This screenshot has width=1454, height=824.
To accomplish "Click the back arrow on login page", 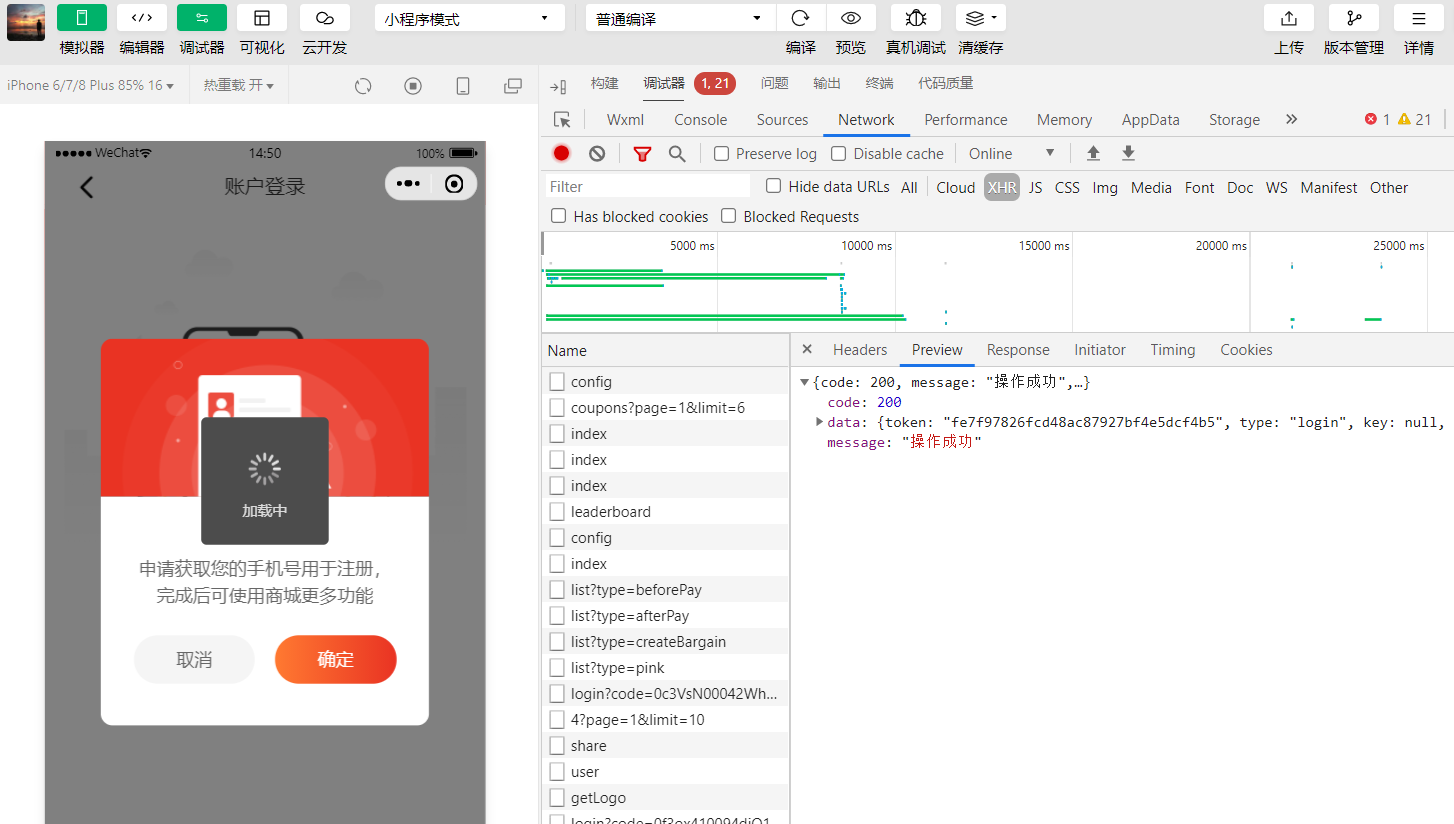I will pyautogui.click(x=87, y=186).
